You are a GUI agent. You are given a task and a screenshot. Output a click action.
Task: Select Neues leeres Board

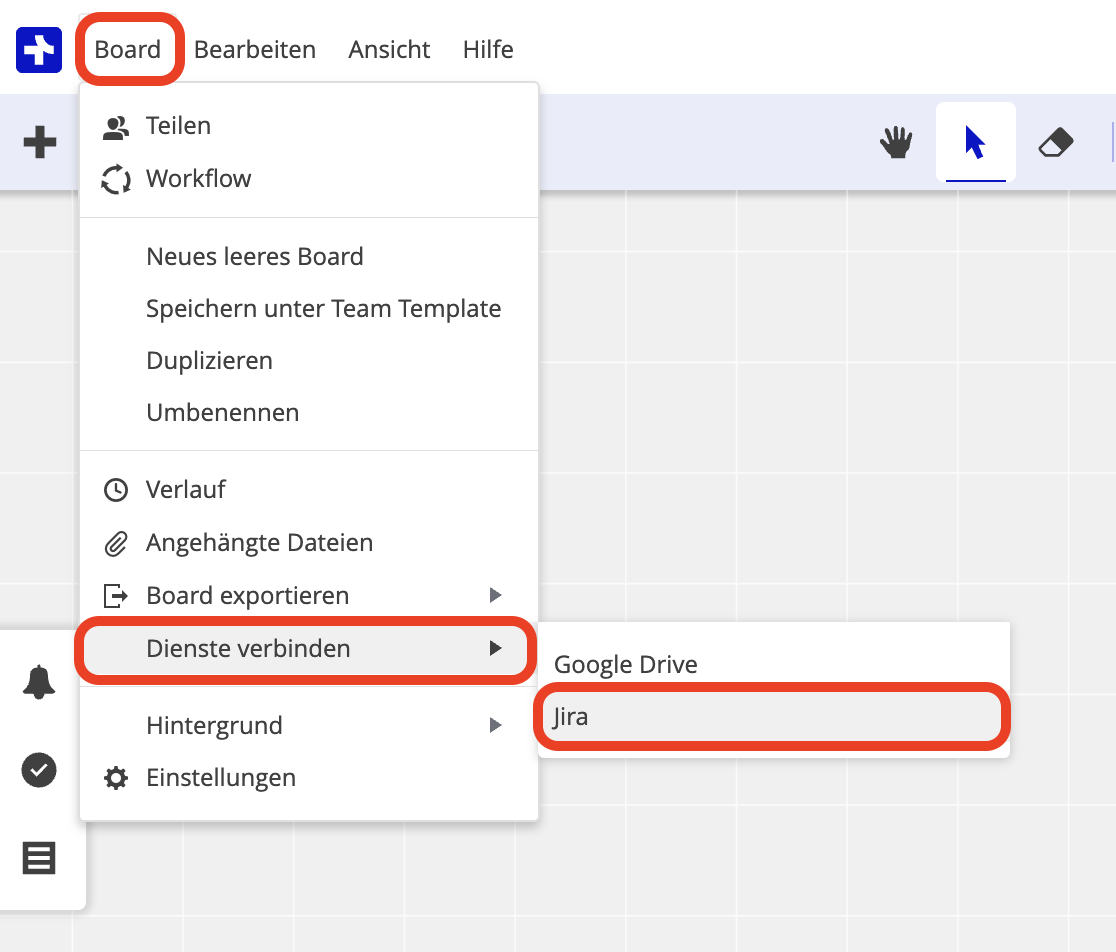254,257
